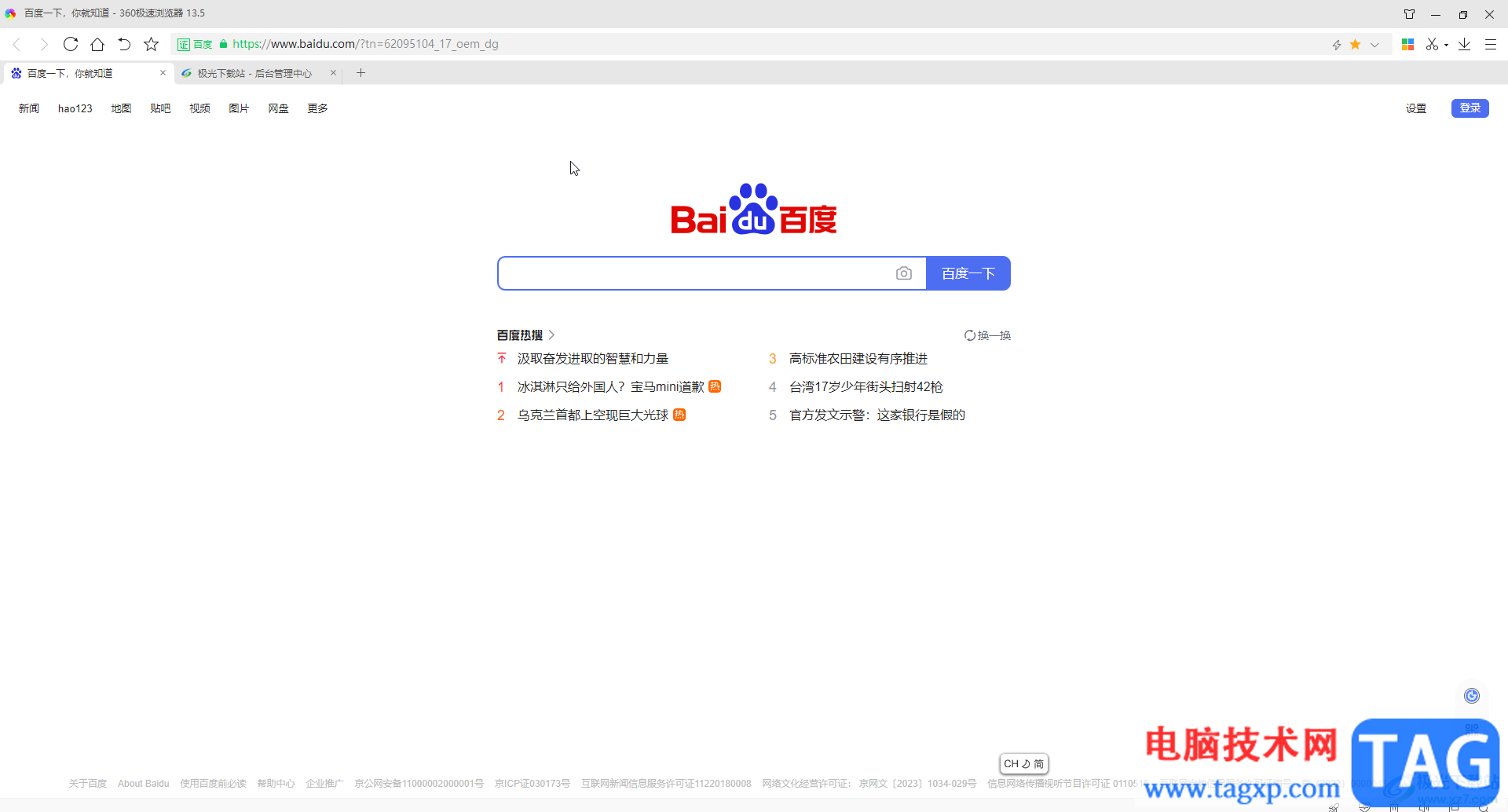Screen dimensions: 1508x812
Task: Click the URL text in address bar
Action: coord(365,44)
